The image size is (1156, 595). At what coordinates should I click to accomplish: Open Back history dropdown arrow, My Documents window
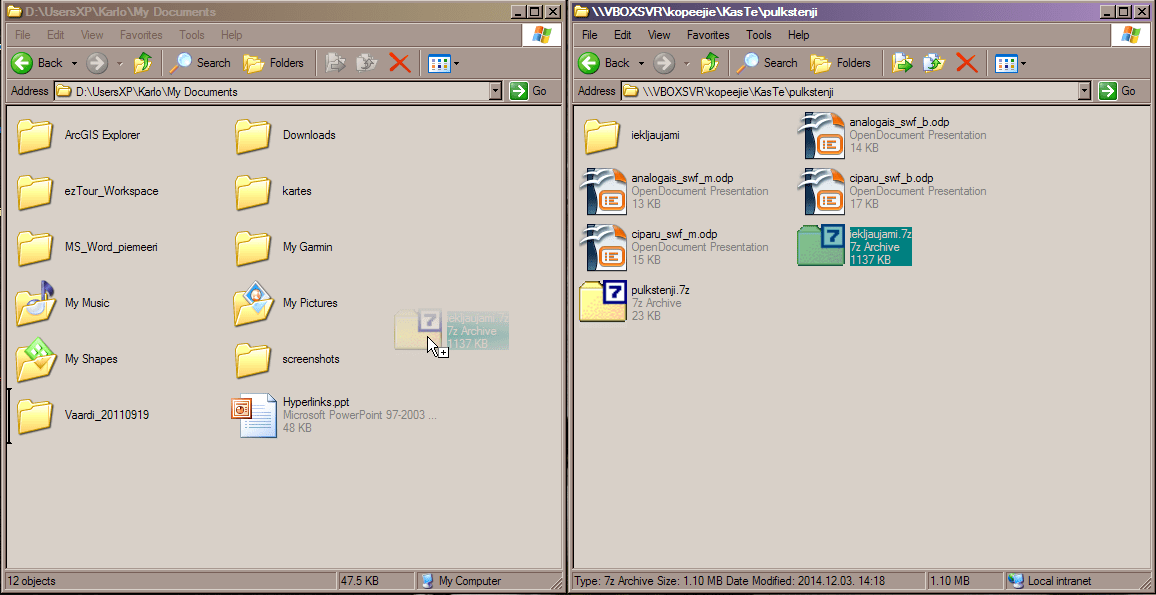[x=74, y=63]
